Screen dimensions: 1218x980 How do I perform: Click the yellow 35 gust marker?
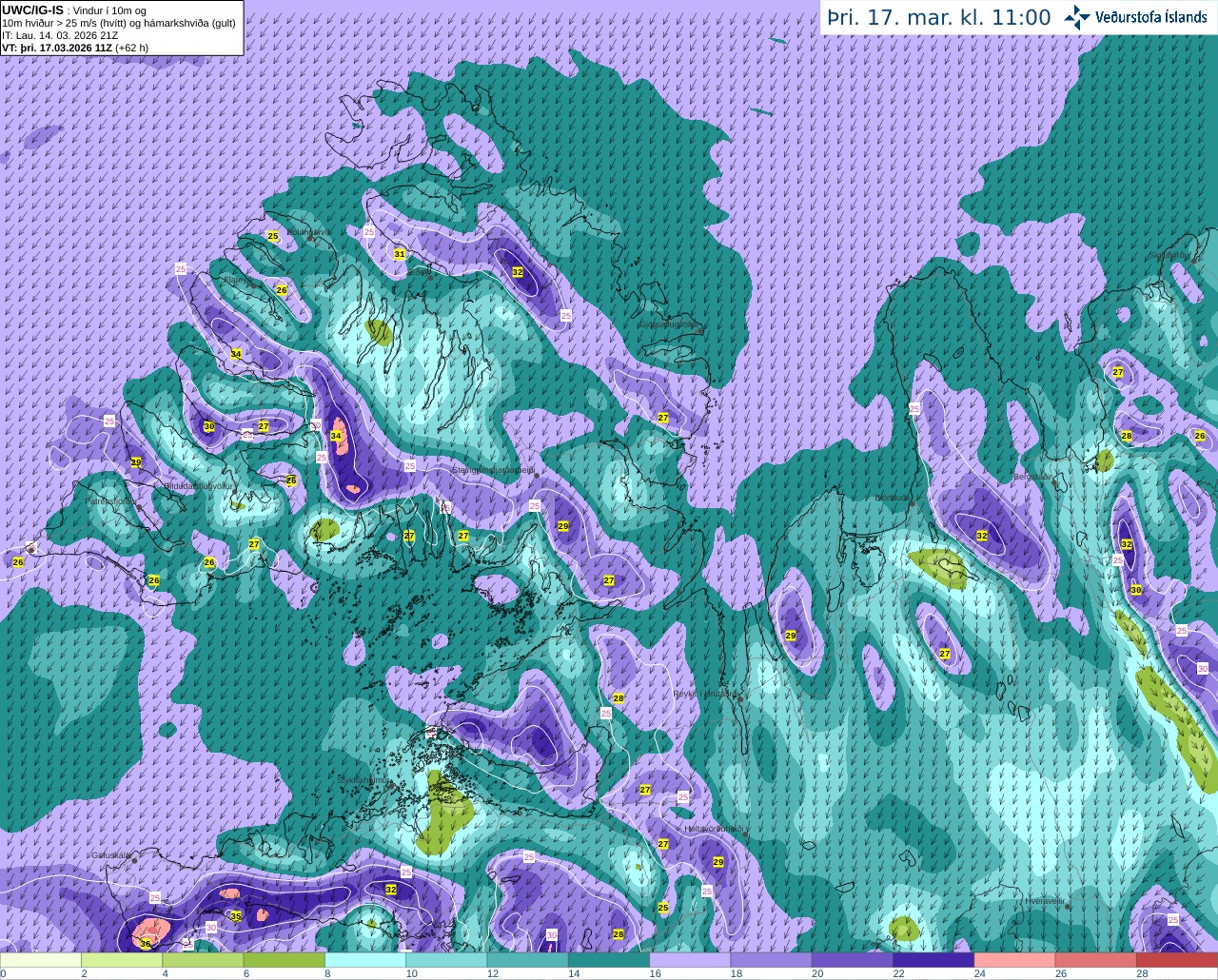(236, 916)
